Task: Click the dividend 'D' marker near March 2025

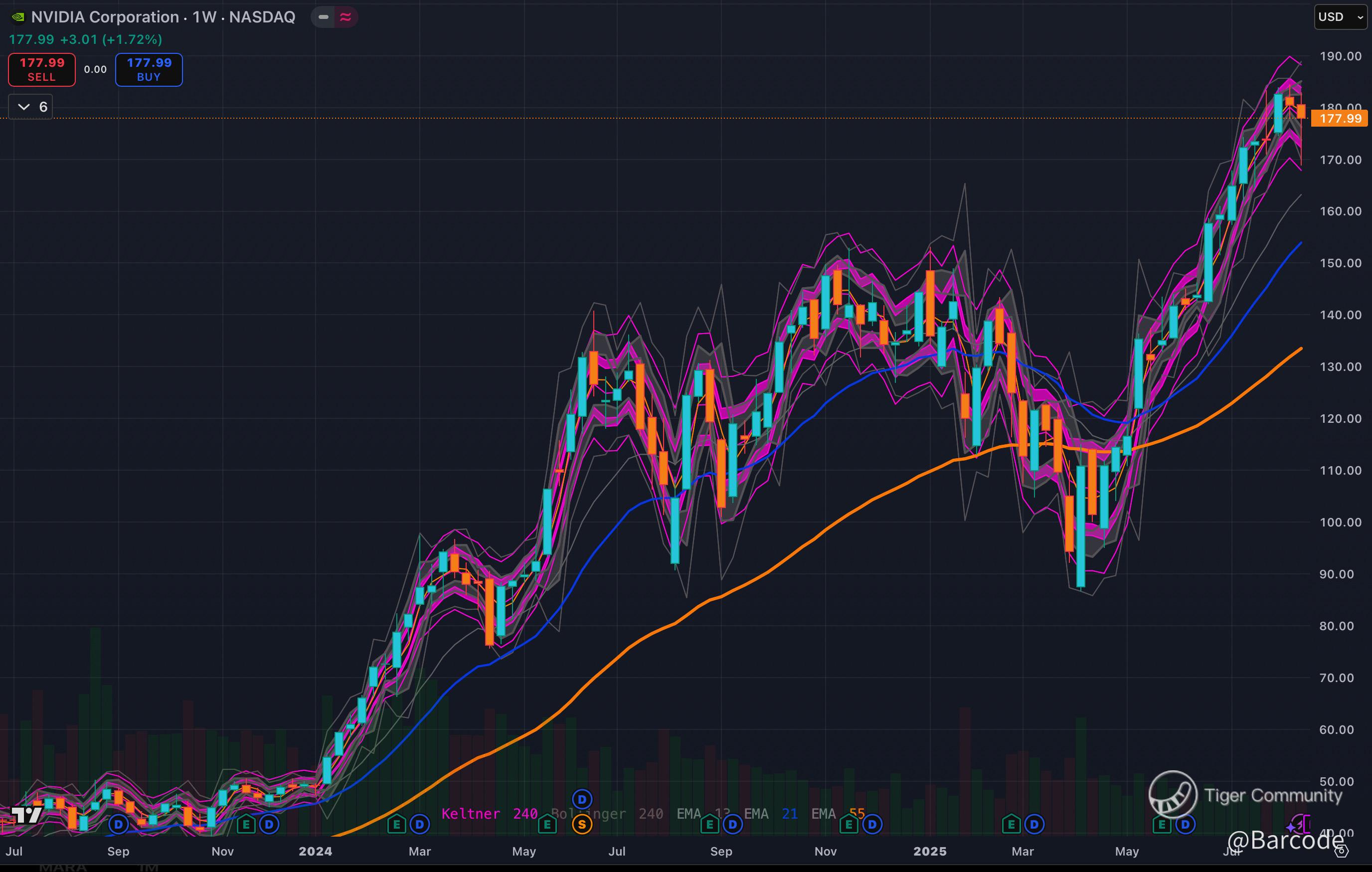Action: tap(1034, 824)
